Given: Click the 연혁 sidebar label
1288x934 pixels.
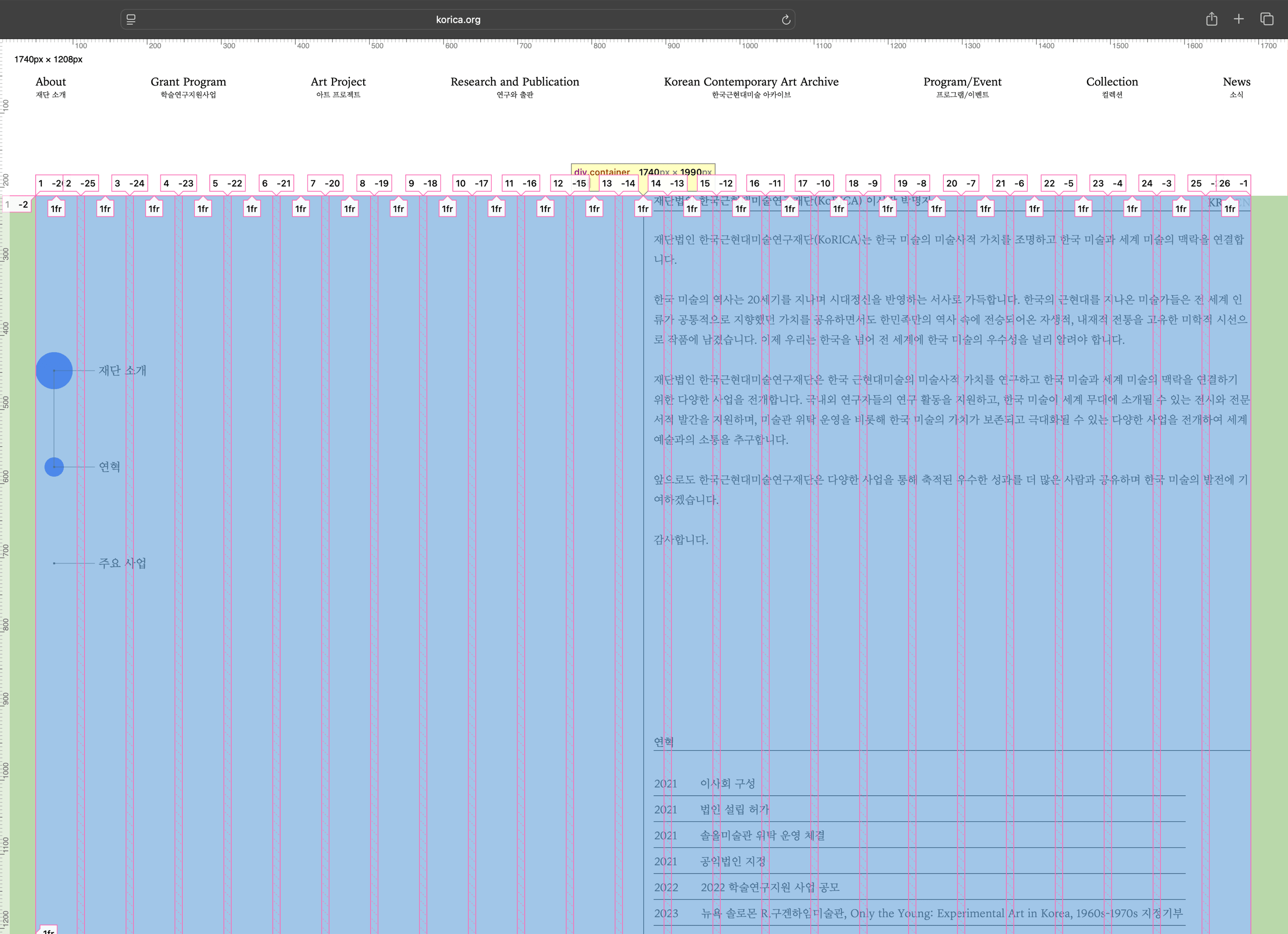Looking at the screenshot, I should click(109, 467).
